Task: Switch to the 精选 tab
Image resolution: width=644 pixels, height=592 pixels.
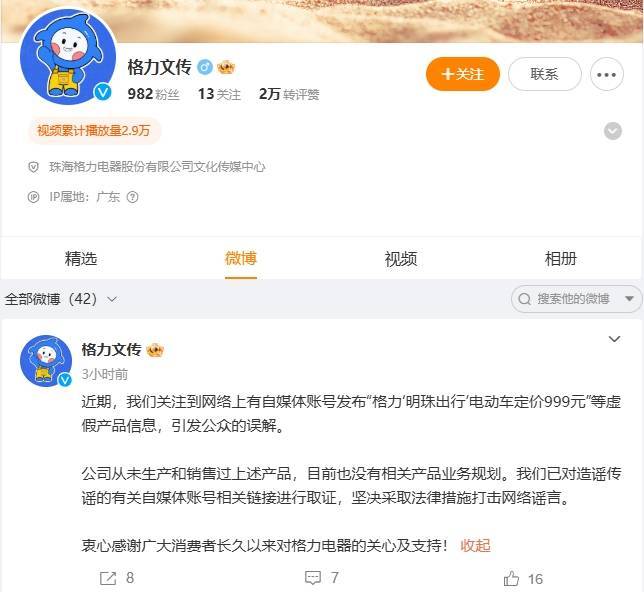Action: click(81, 259)
